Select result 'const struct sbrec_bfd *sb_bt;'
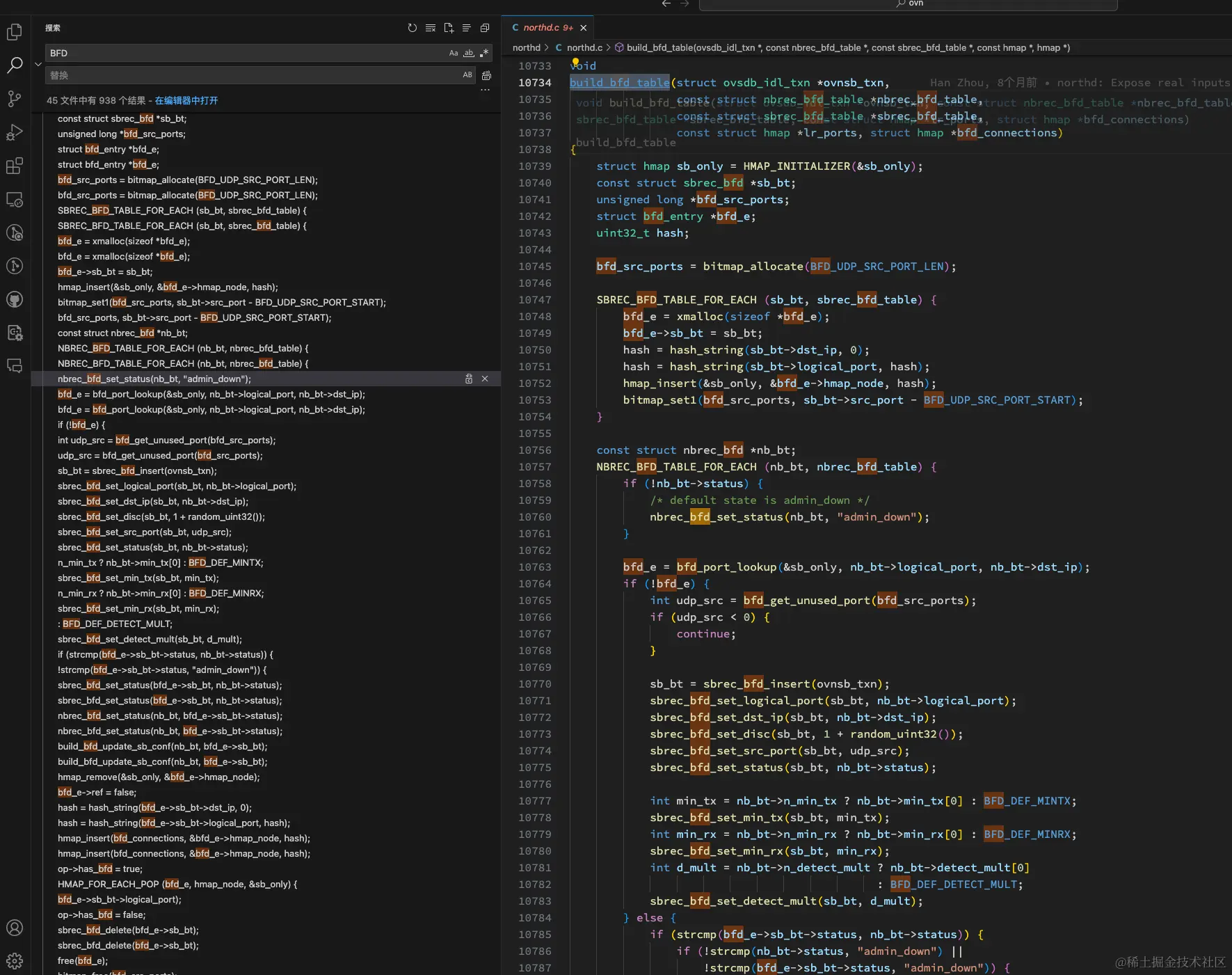Viewport: 1232px width, 975px height. tap(122, 118)
